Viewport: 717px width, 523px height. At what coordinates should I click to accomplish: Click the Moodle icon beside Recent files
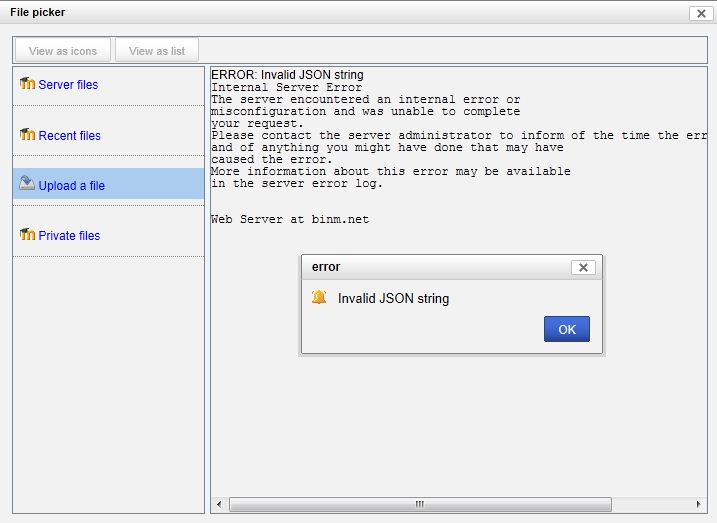(27, 134)
